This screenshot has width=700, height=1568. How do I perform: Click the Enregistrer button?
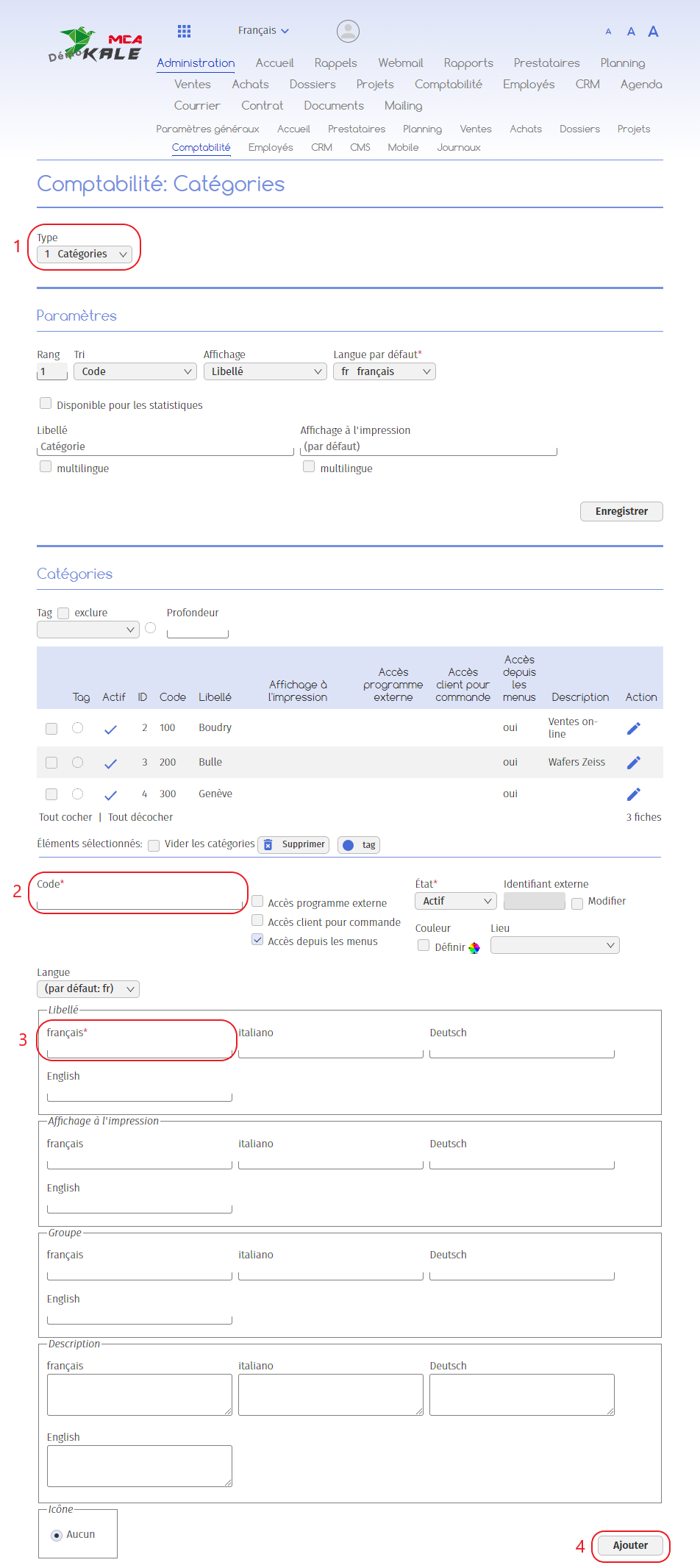621,512
